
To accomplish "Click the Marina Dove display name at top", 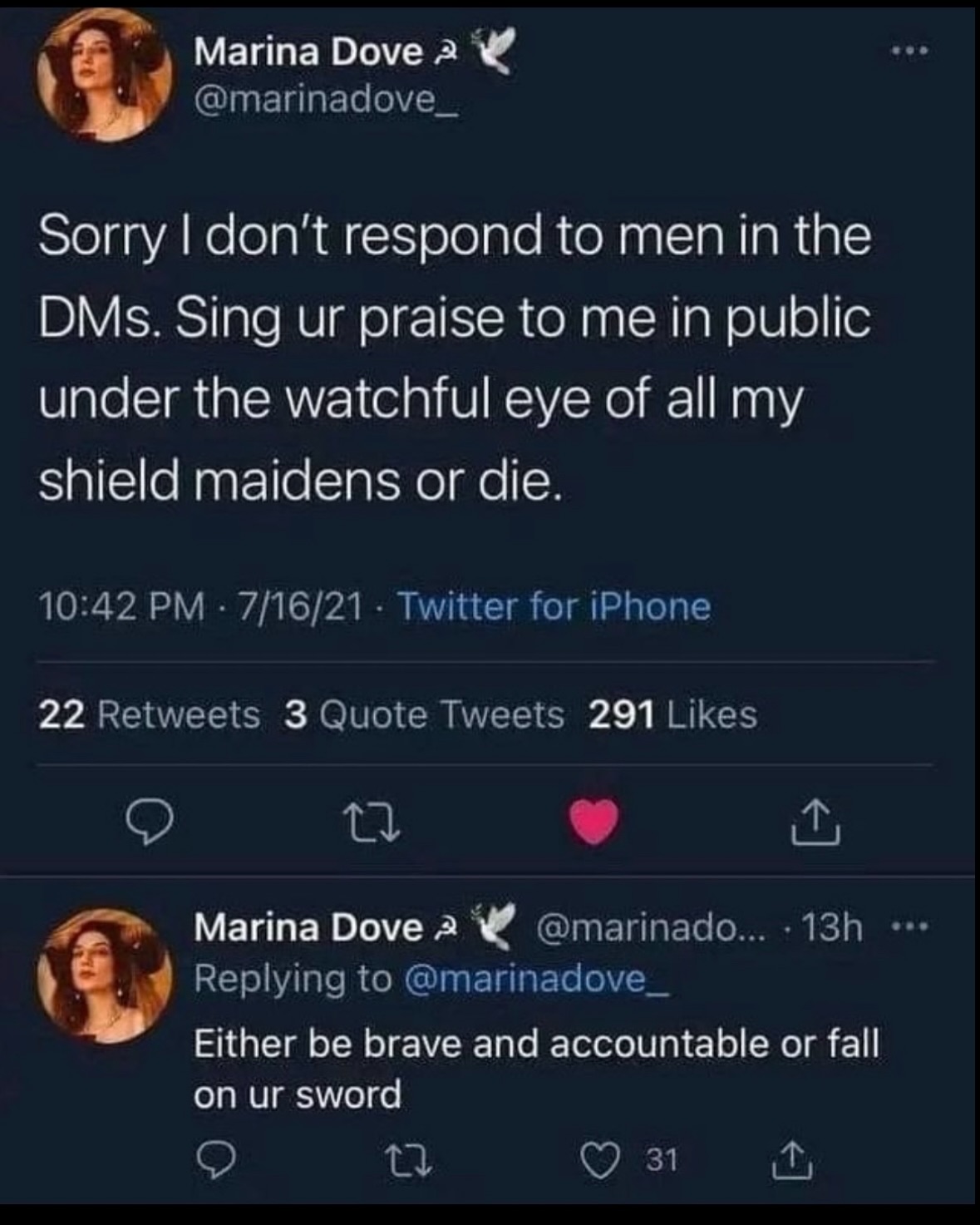I will [x=308, y=52].
